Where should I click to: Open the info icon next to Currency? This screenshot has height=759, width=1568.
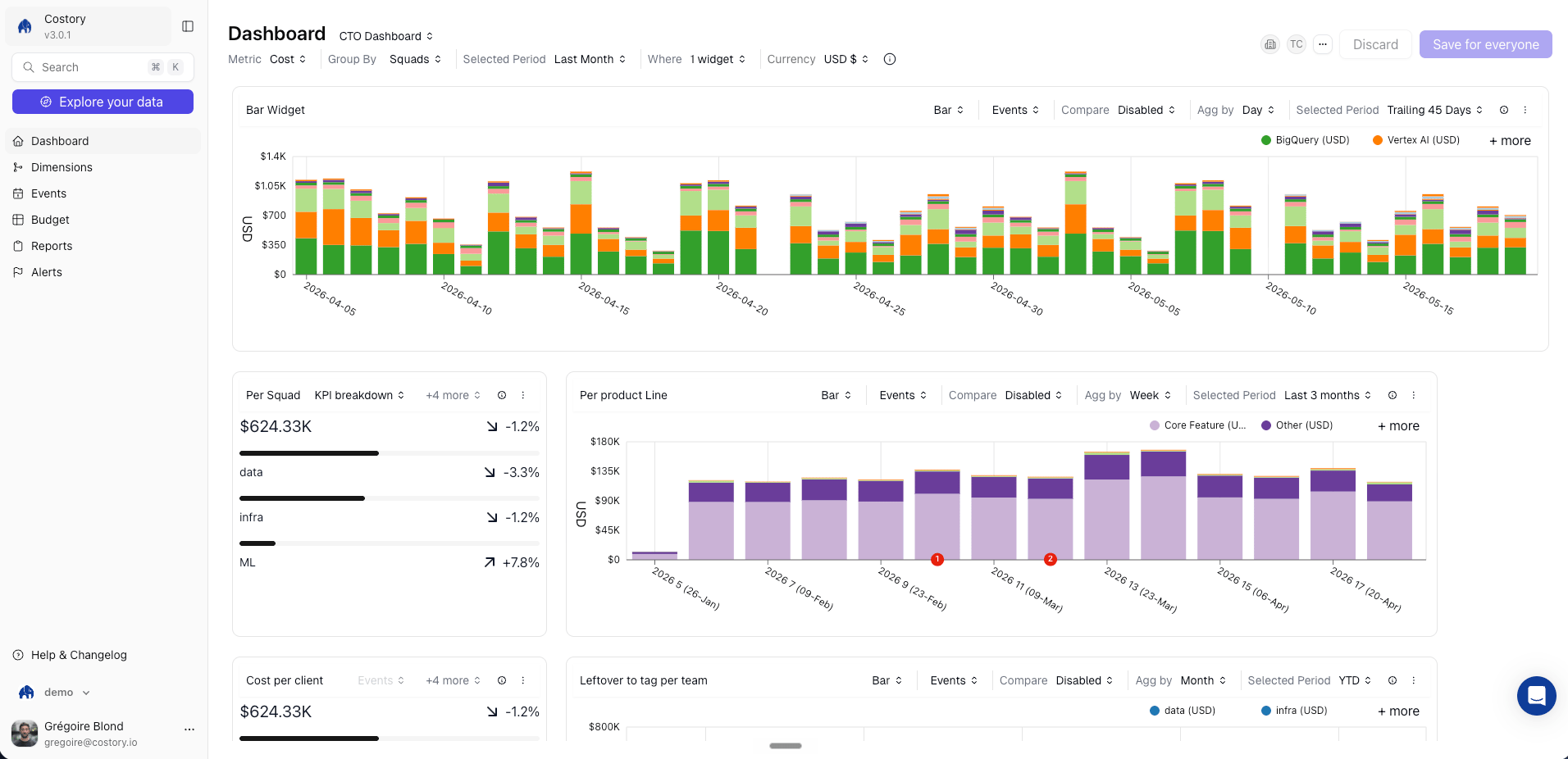tap(890, 59)
